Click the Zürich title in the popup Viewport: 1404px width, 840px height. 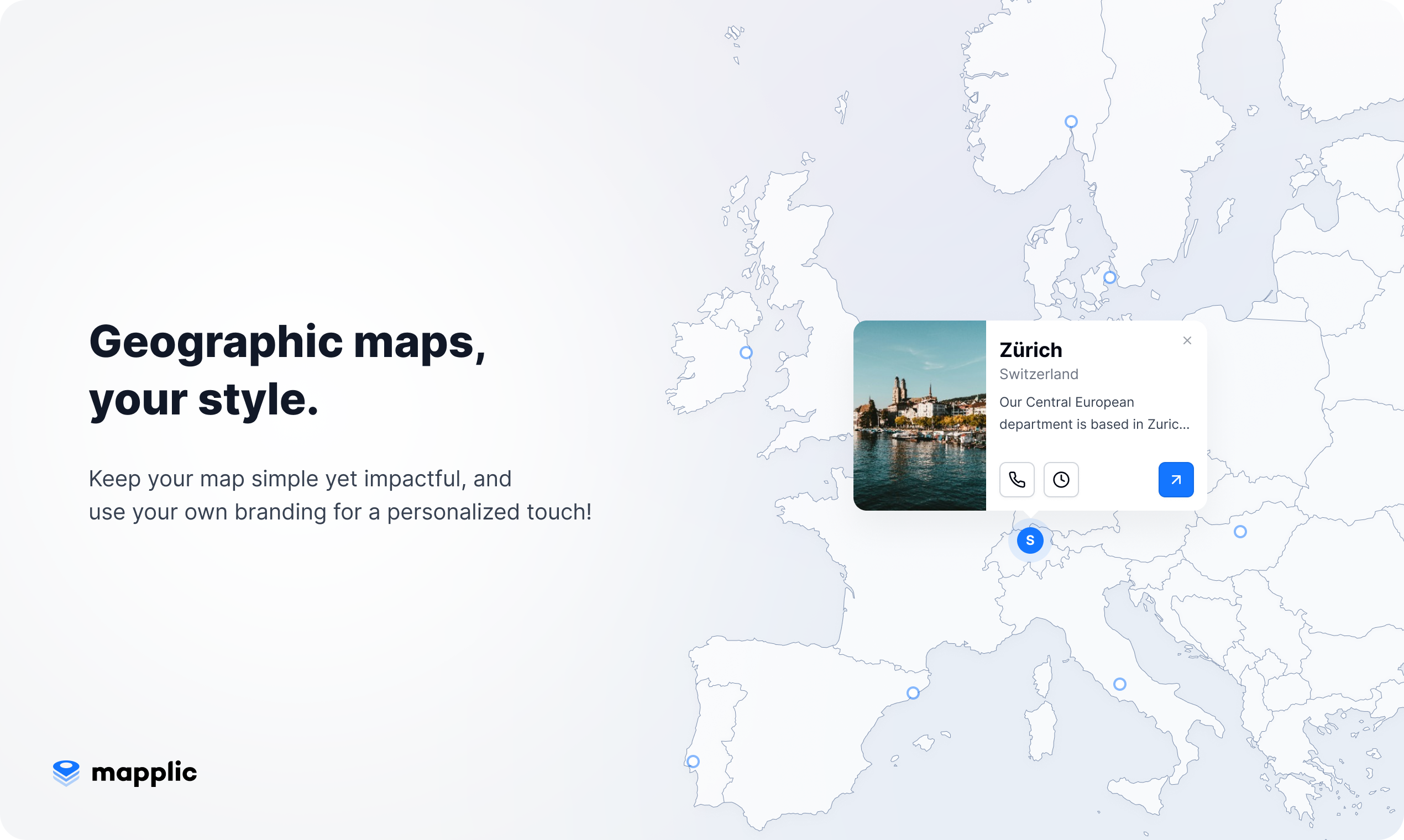[1031, 350]
